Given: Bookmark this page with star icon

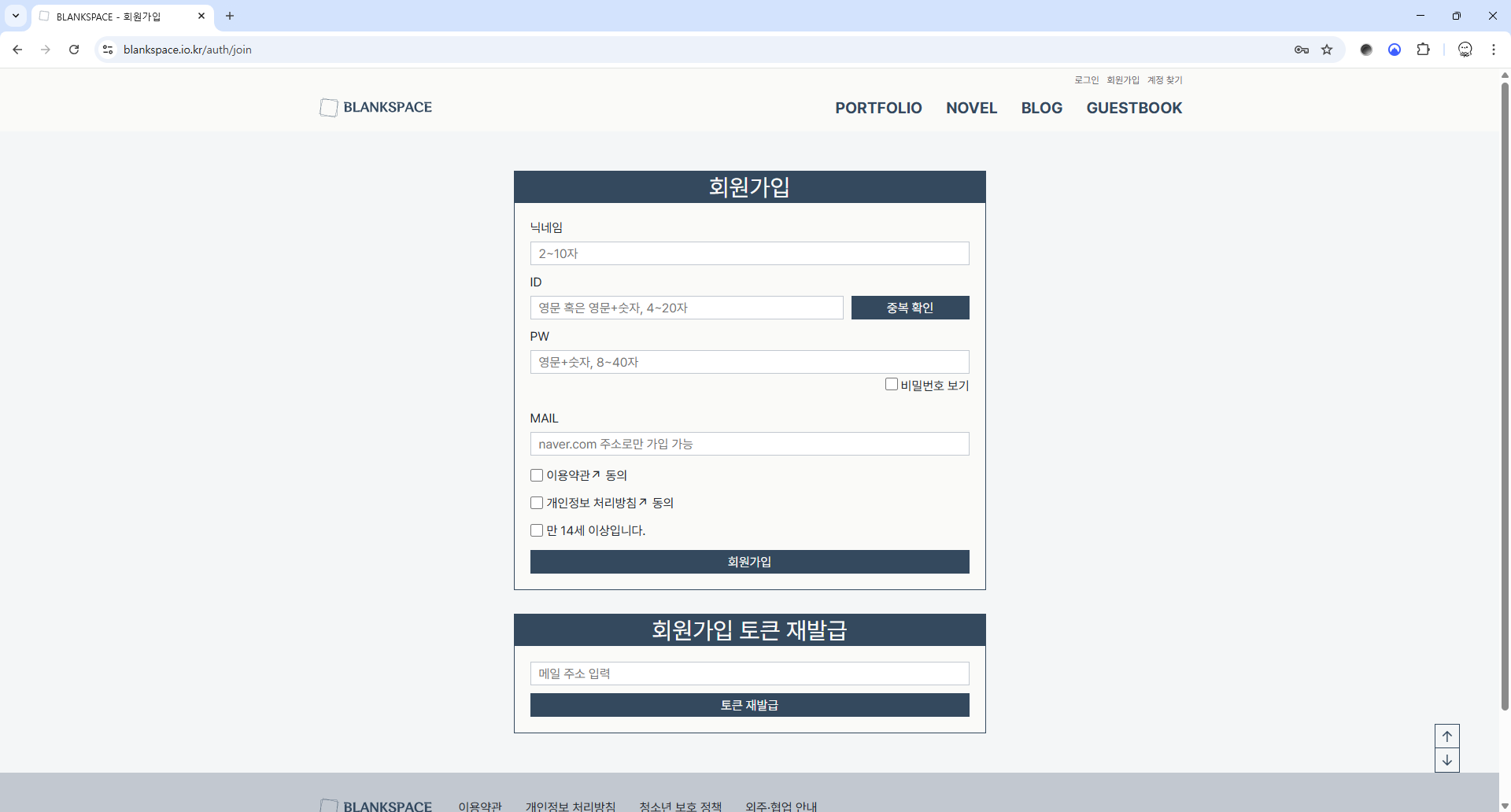Looking at the screenshot, I should (1327, 50).
